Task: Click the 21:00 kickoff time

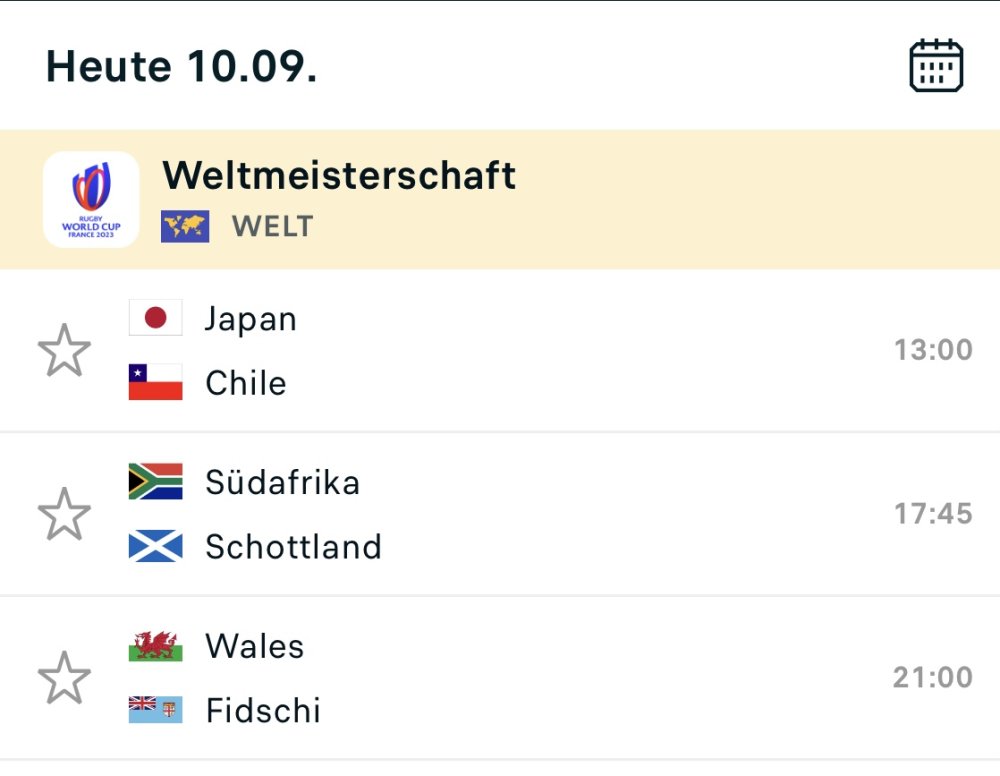Action: coord(932,678)
